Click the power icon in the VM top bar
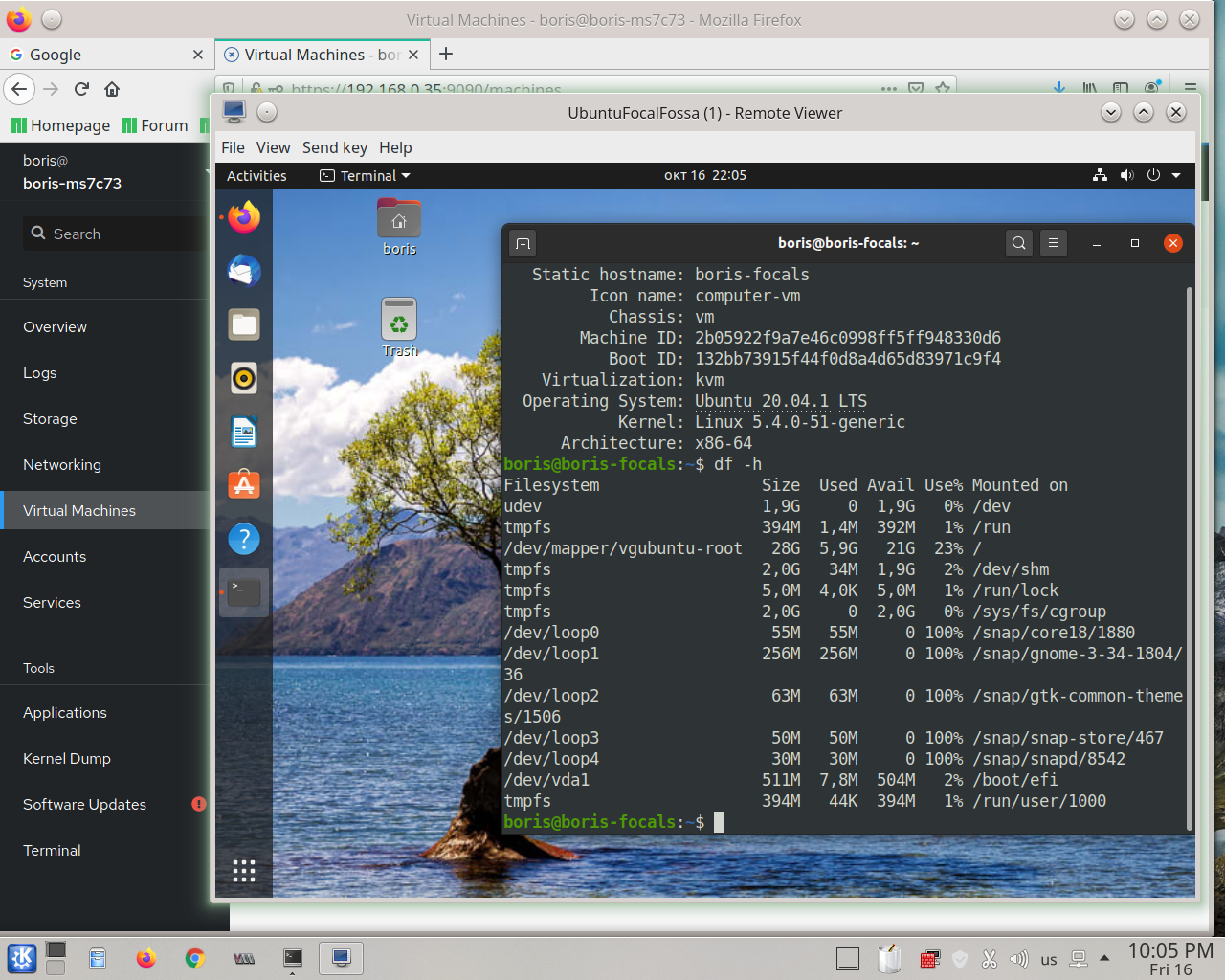 click(1152, 175)
